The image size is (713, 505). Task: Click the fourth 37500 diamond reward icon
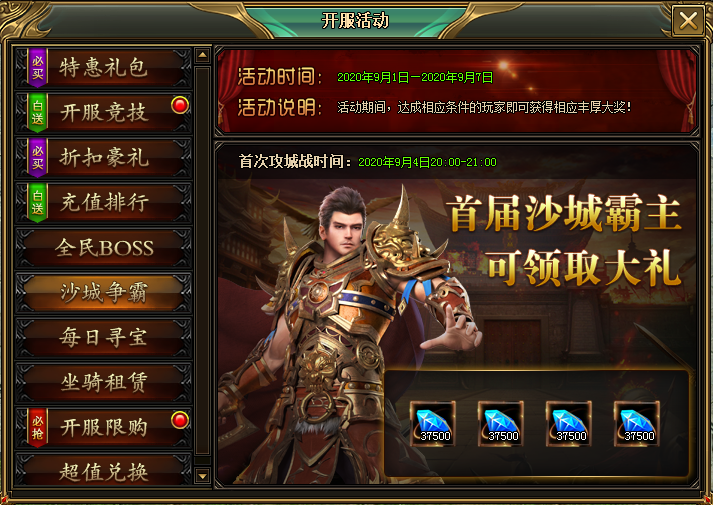tap(637, 423)
